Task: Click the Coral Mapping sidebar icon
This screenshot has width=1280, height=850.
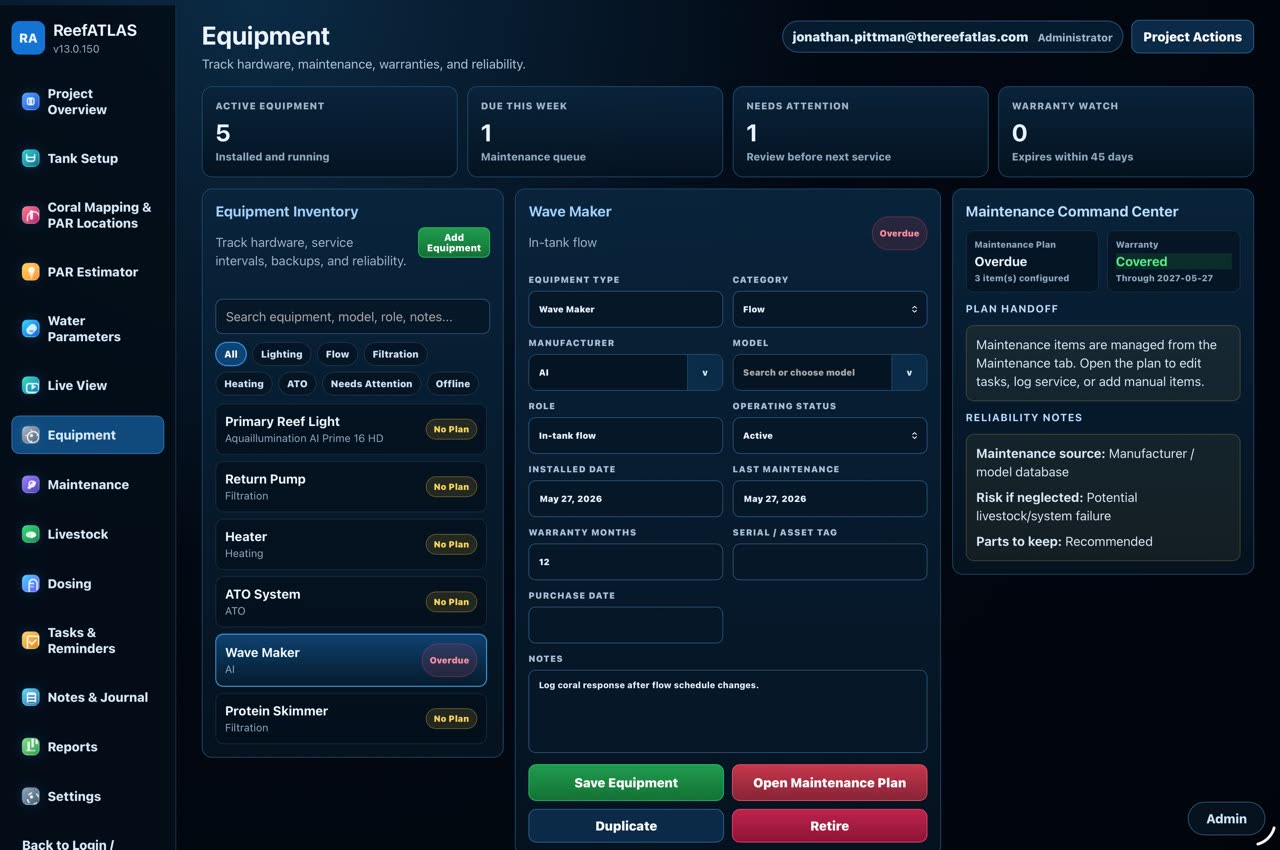Action: pyautogui.click(x=31, y=215)
